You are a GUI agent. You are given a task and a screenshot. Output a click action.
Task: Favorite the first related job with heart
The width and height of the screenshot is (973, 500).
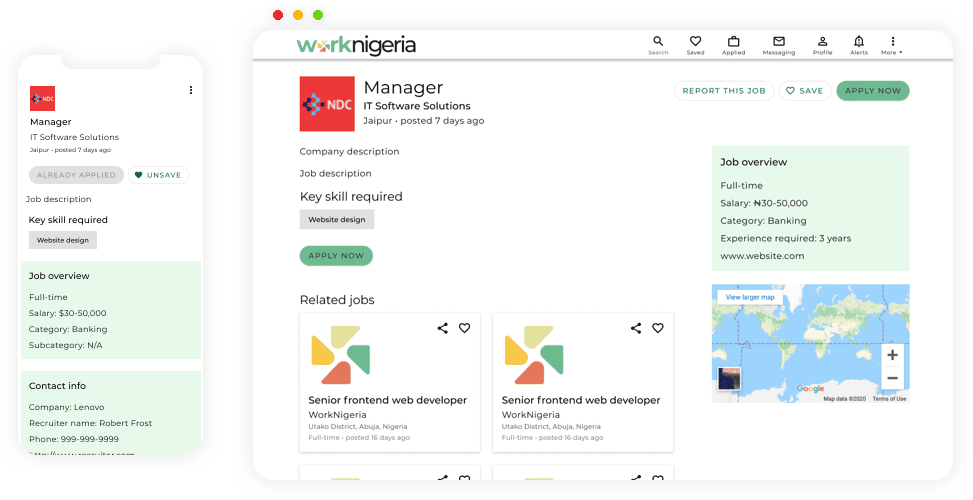[x=465, y=328]
